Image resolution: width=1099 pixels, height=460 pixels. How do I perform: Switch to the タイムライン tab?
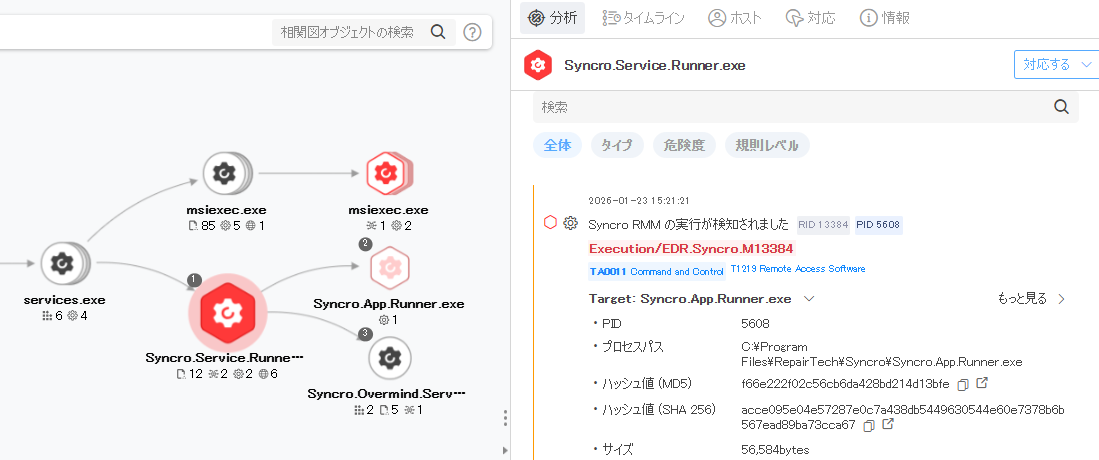click(643, 18)
